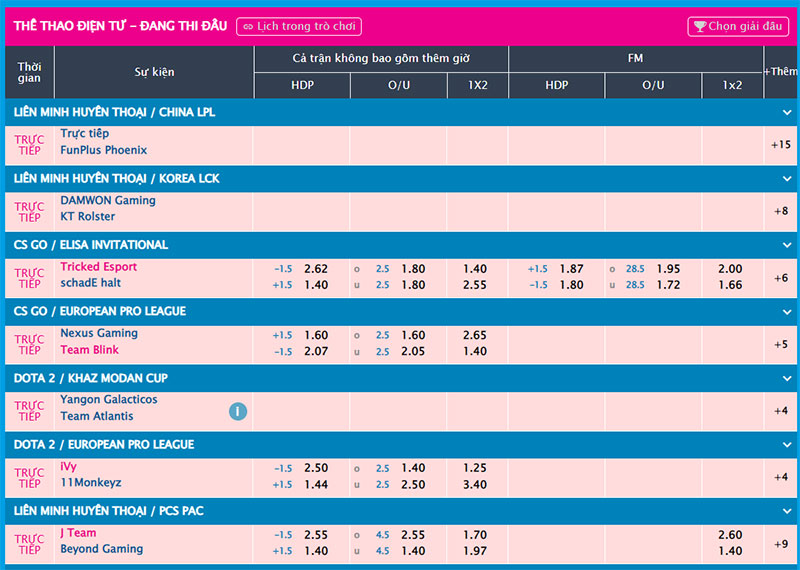
Task: Open the Chọn giải đấu league selector
Action: (x=738, y=27)
